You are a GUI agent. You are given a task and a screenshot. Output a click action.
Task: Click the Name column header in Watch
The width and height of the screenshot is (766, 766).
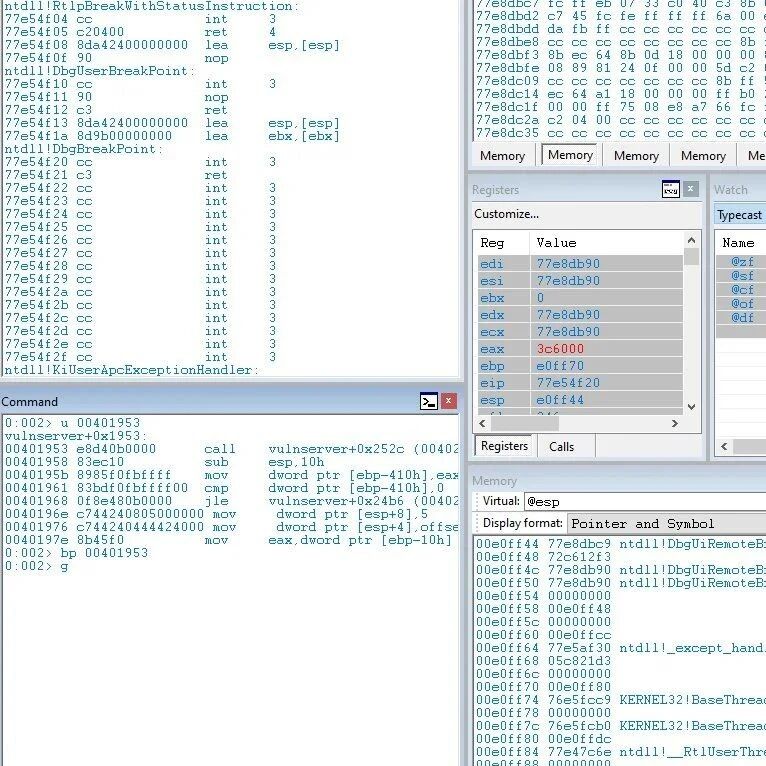pyautogui.click(x=741, y=243)
